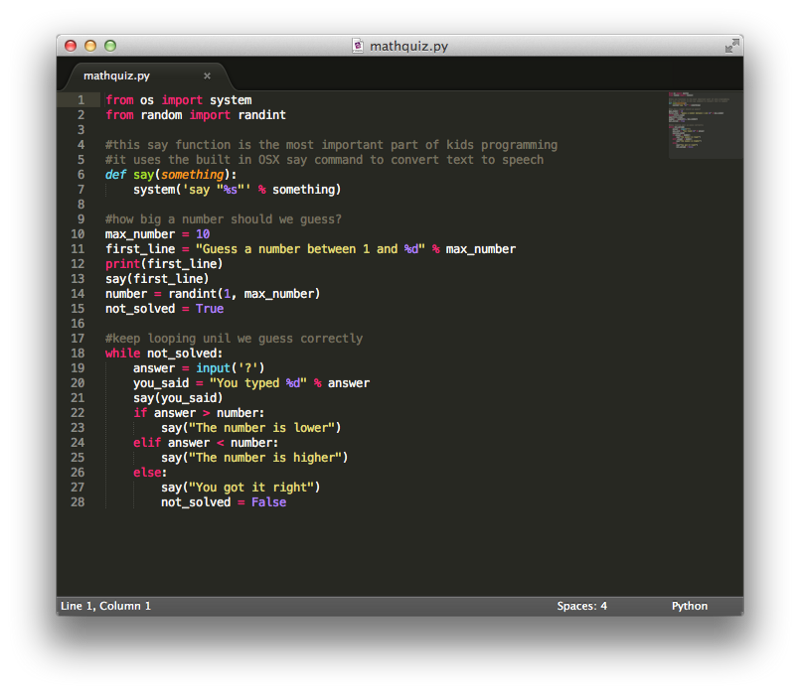This screenshot has width=800, height=694.
Task: Click the Line 1, Column 1 status text
Action: 106,606
